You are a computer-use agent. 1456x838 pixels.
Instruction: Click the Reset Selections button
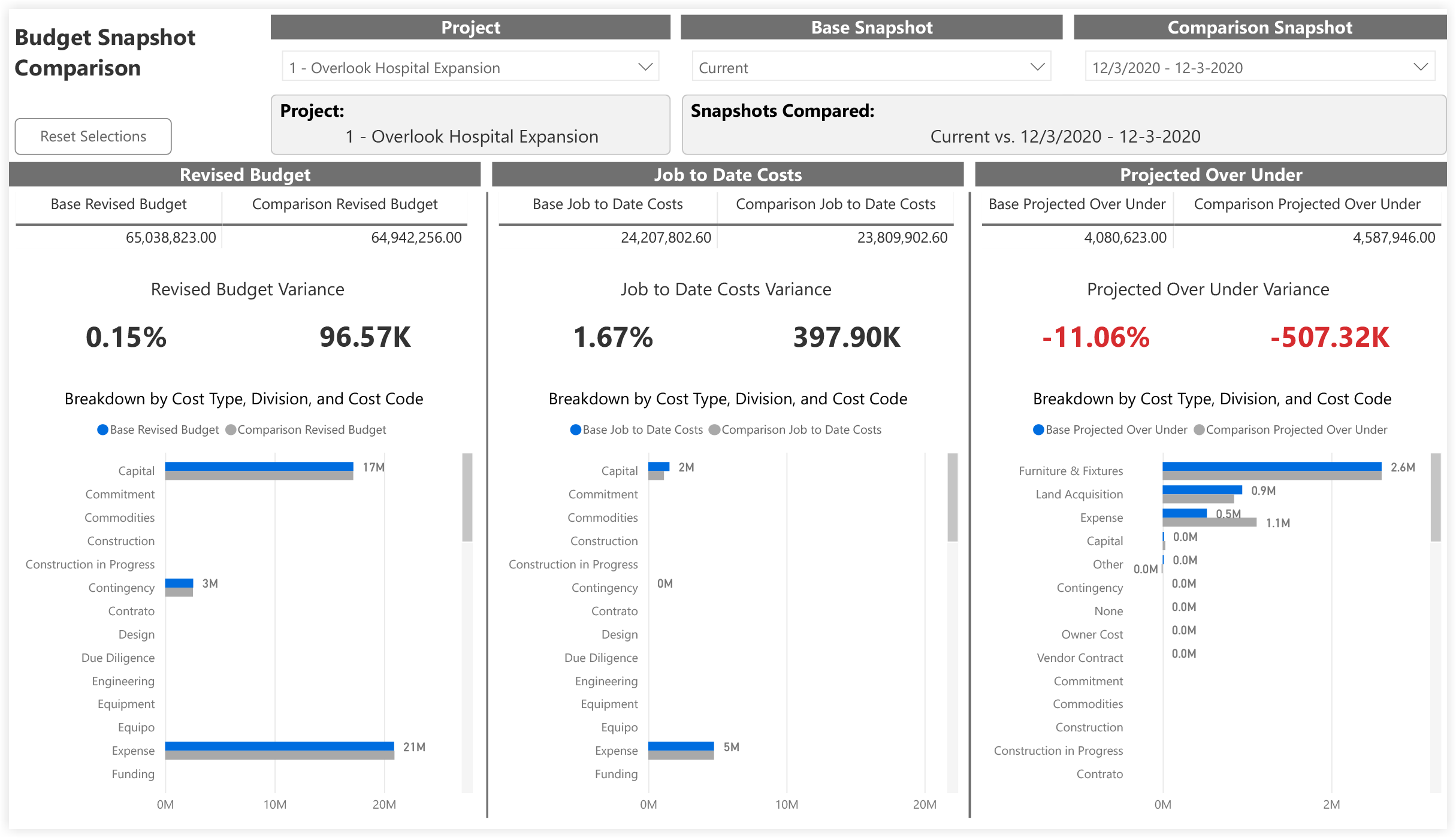(93, 137)
